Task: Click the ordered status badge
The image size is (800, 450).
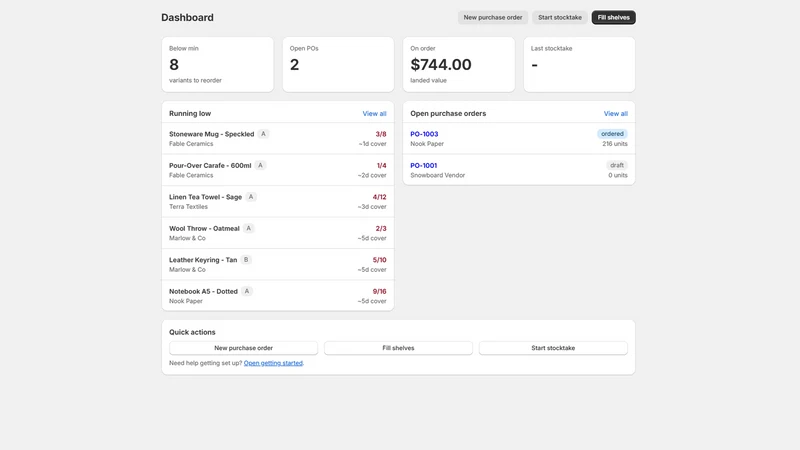Action: click(612, 134)
